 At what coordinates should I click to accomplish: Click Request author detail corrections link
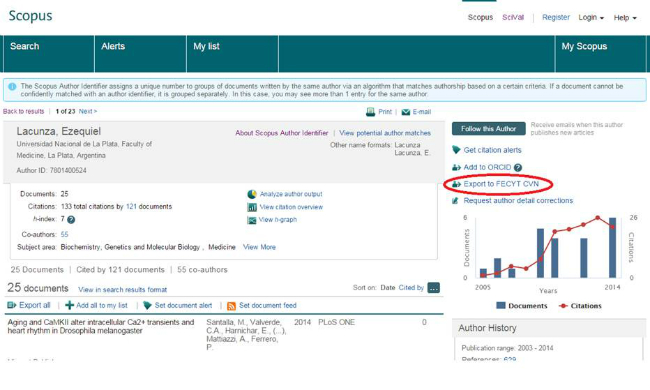[518, 201]
